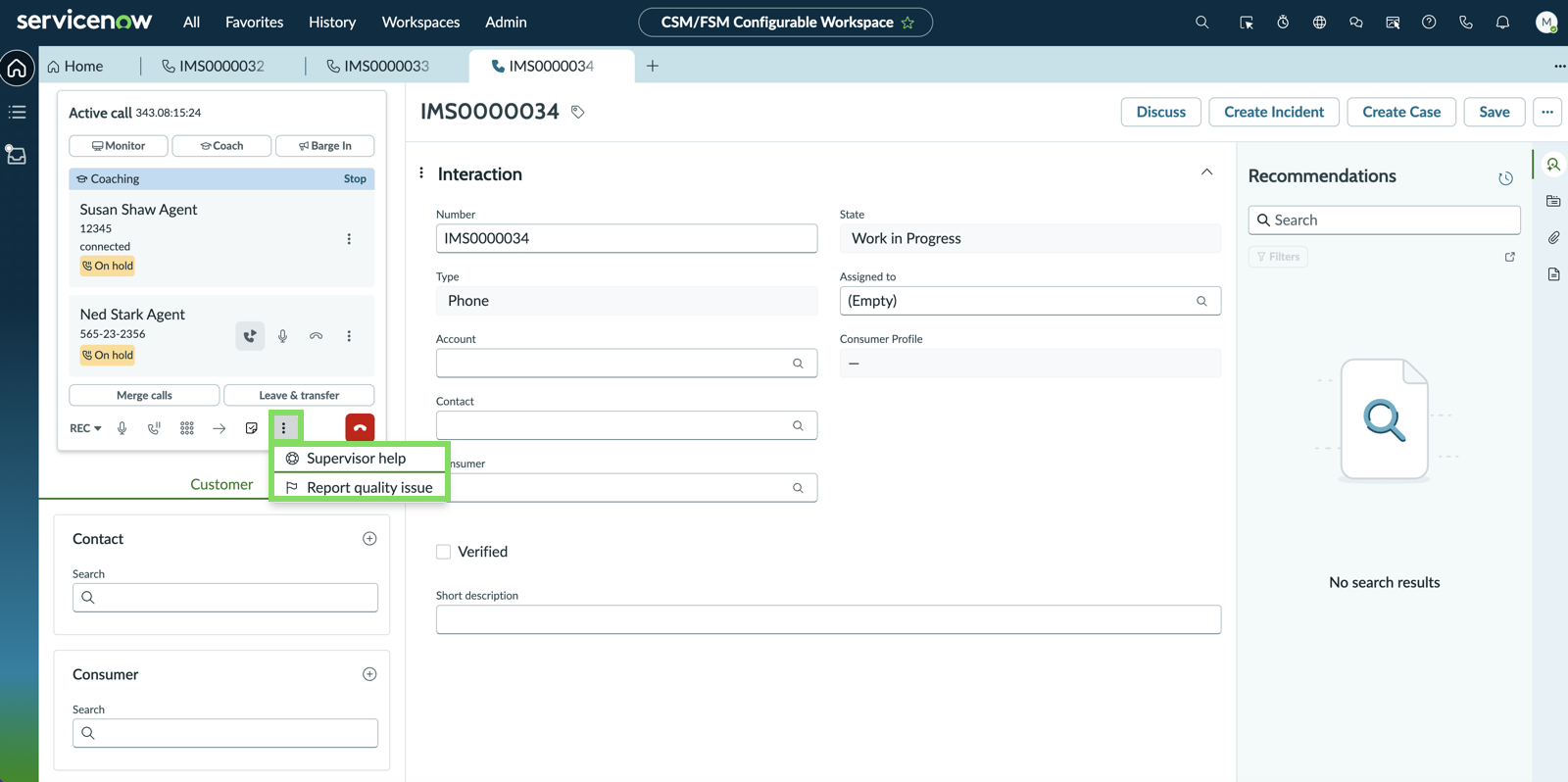Click the image-with-cursor icon in header

click(x=1393, y=22)
